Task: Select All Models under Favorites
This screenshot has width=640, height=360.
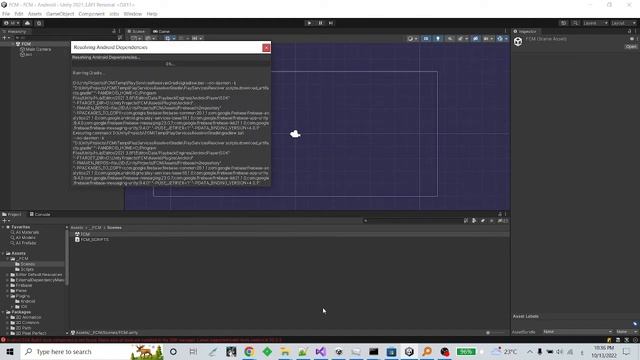Action: [25, 238]
